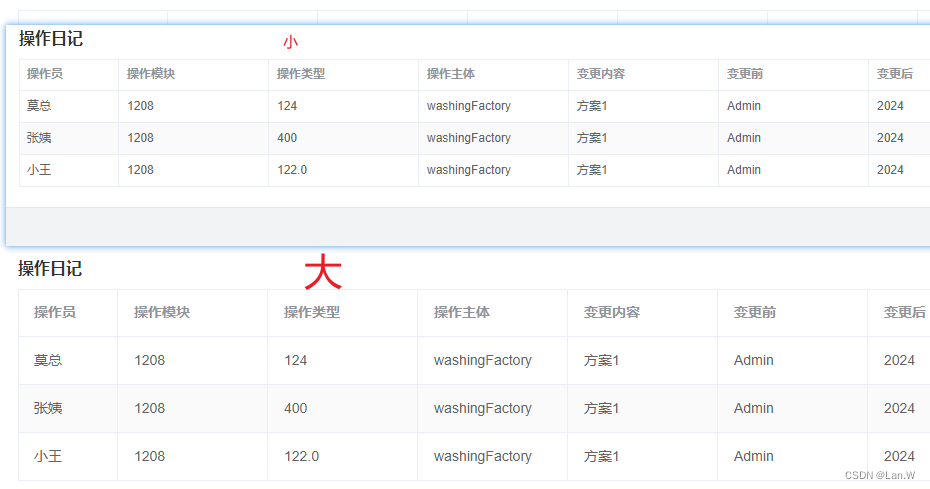This screenshot has width=930, height=489.
Task: Select 张姨 cell in the lower large table
Action: pyautogui.click(x=48, y=408)
